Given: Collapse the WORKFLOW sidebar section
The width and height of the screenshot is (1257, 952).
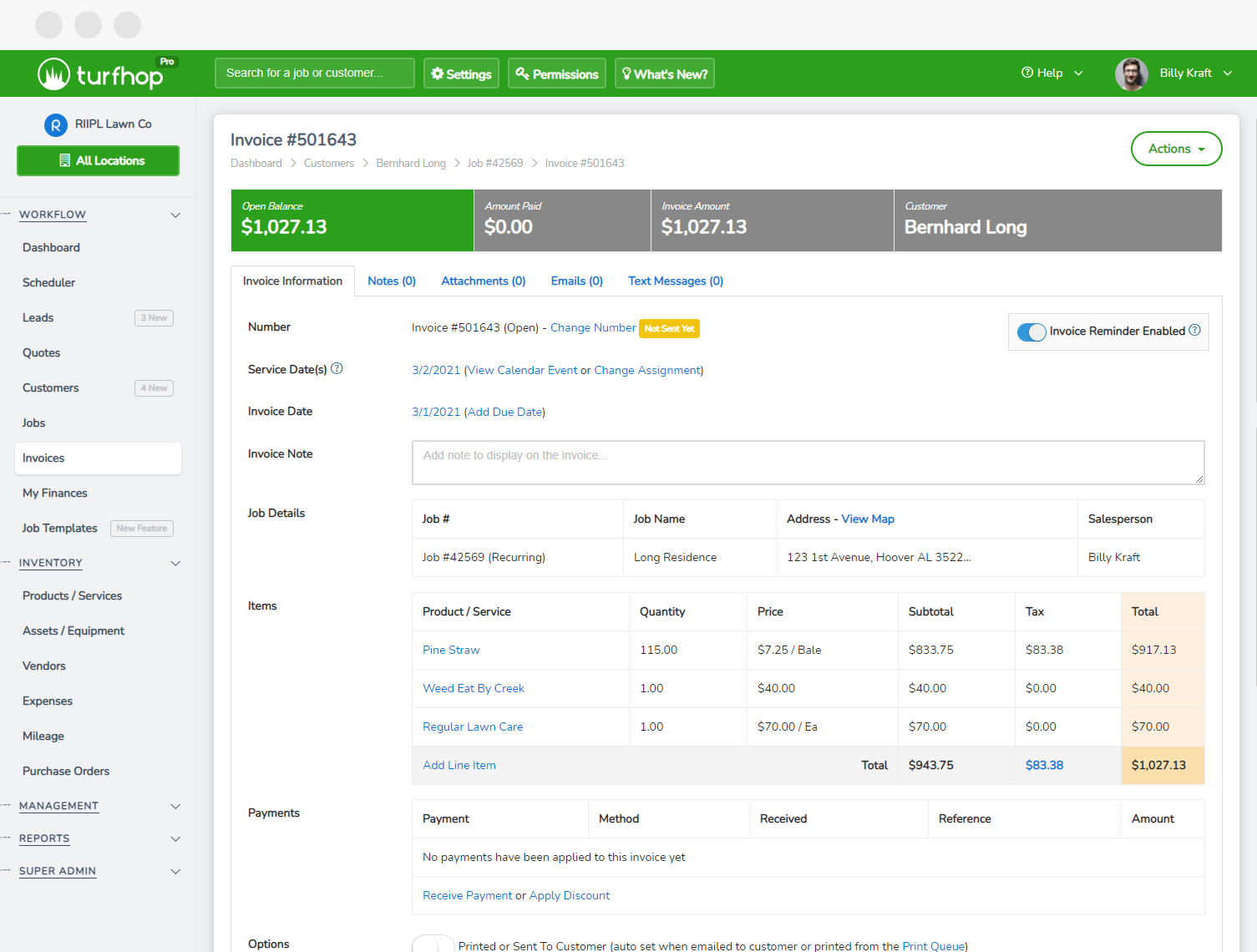Looking at the screenshot, I should pos(175,215).
